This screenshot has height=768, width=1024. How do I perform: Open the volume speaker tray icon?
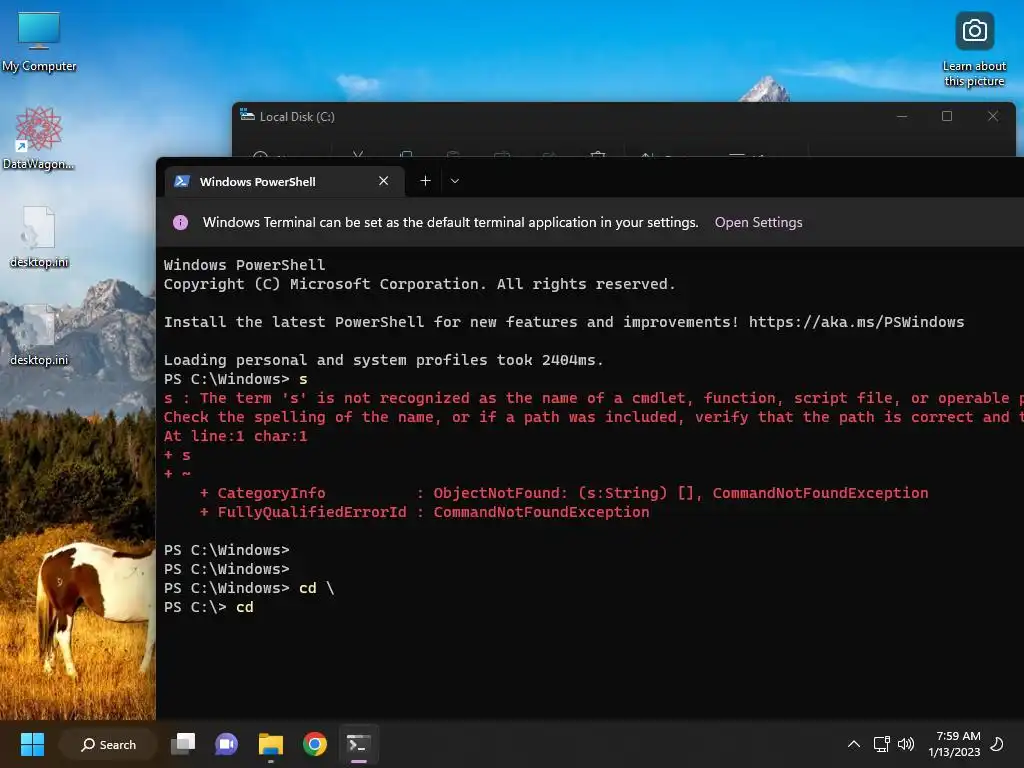tap(906, 744)
